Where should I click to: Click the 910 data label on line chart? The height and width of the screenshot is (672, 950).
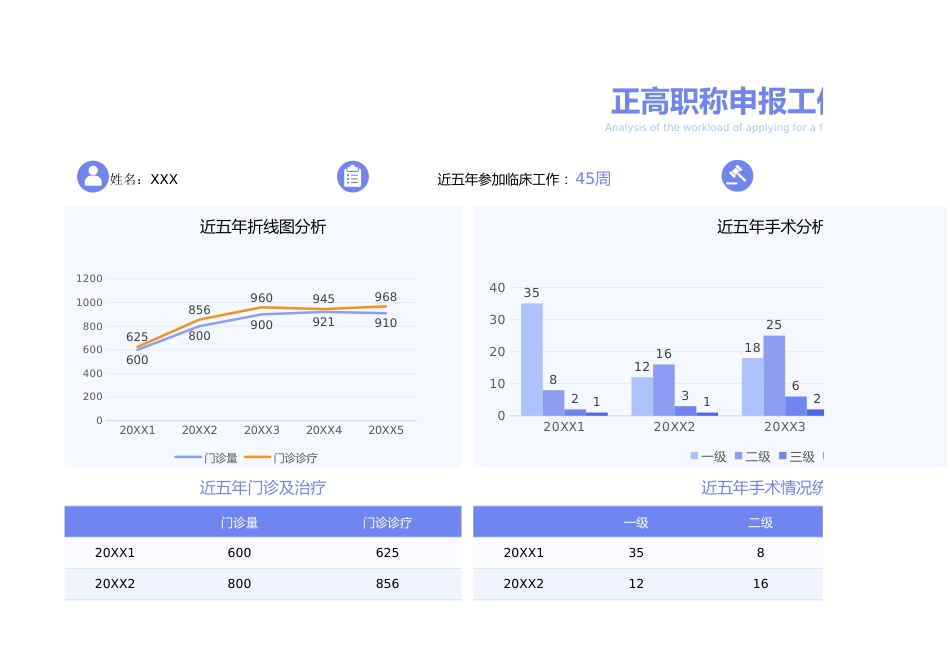click(x=386, y=323)
